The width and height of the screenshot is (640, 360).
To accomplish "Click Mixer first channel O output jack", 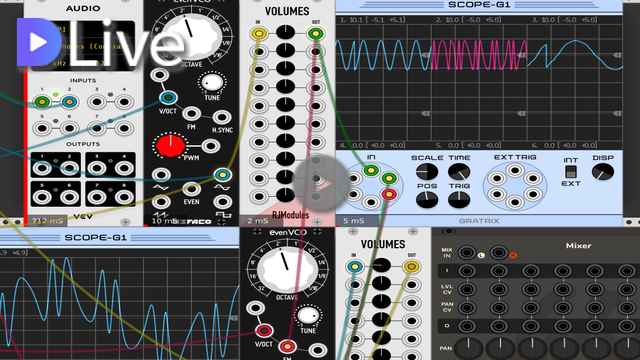I will [x=467, y=326].
